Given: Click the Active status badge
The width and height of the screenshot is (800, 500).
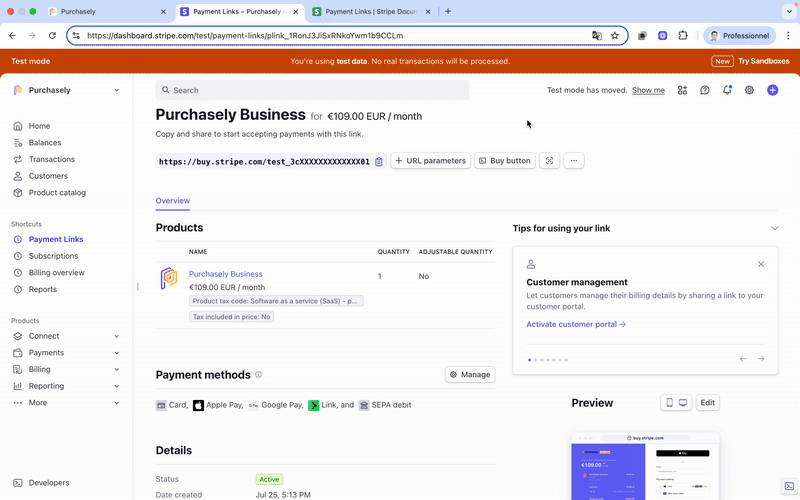Looking at the screenshot, I should tap(269, 479).
